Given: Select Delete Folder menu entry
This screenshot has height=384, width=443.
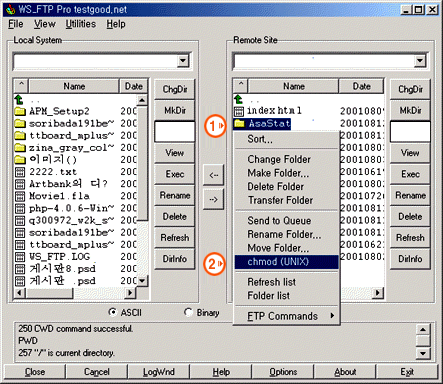Looking at the screenshot, I should coord(287,187).
